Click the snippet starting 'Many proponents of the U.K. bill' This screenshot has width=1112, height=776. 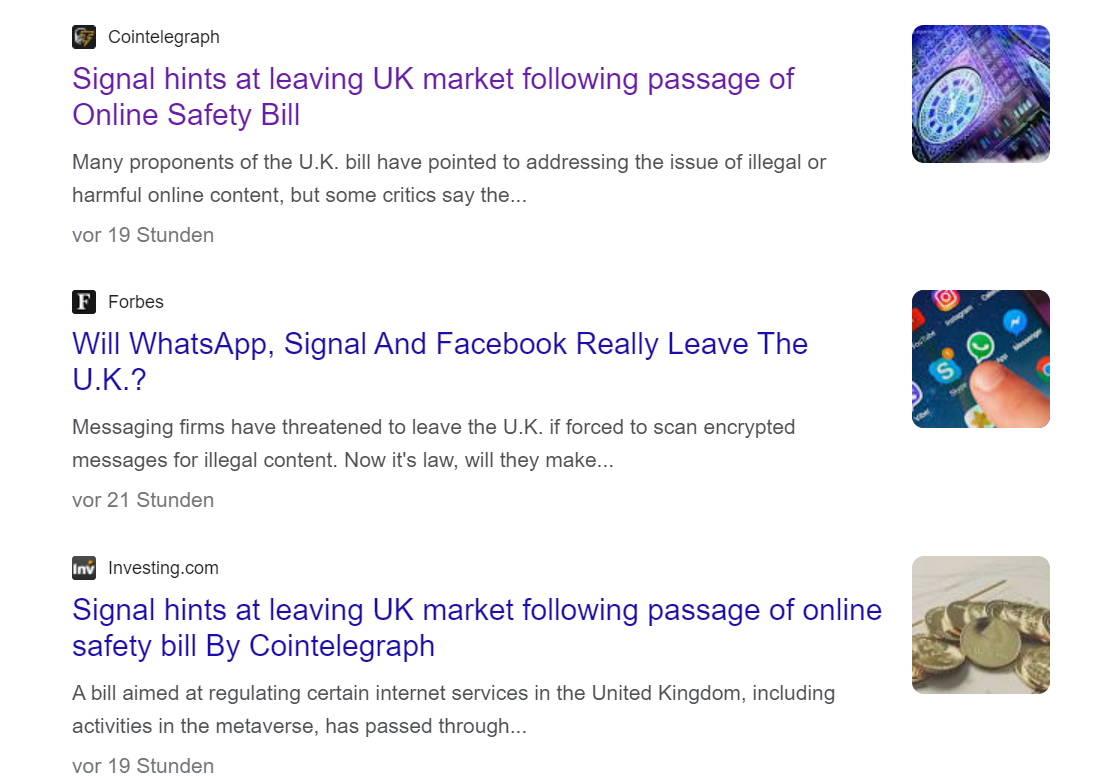[x=449, y=179]
